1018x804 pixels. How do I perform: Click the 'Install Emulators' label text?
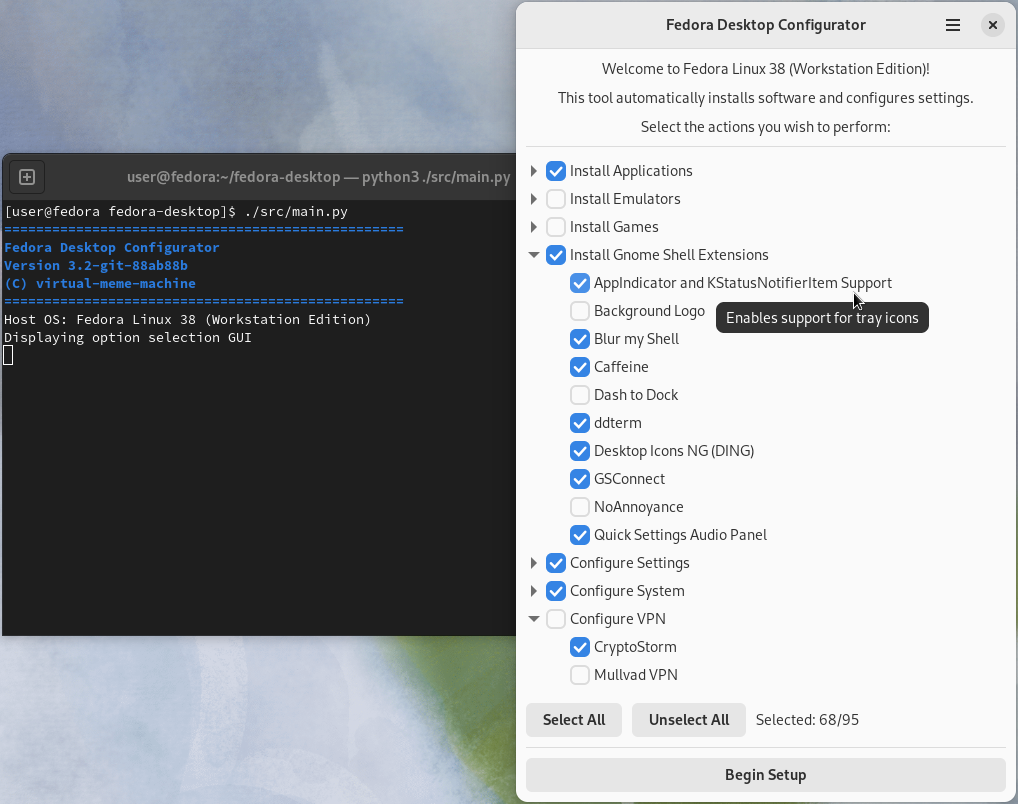click(x=625, y=199)
